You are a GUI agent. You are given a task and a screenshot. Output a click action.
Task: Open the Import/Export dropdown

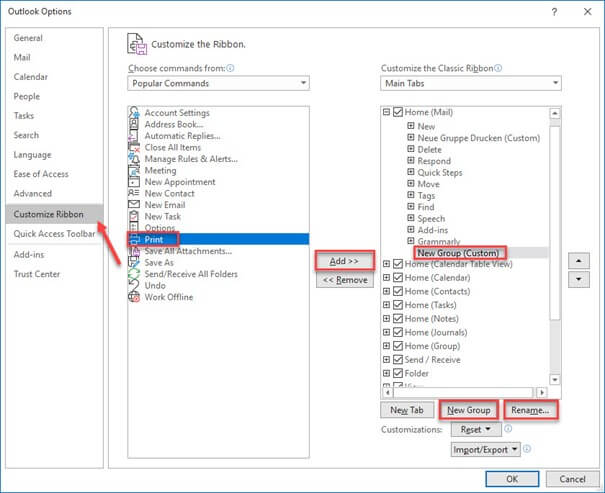pos(486,450)
